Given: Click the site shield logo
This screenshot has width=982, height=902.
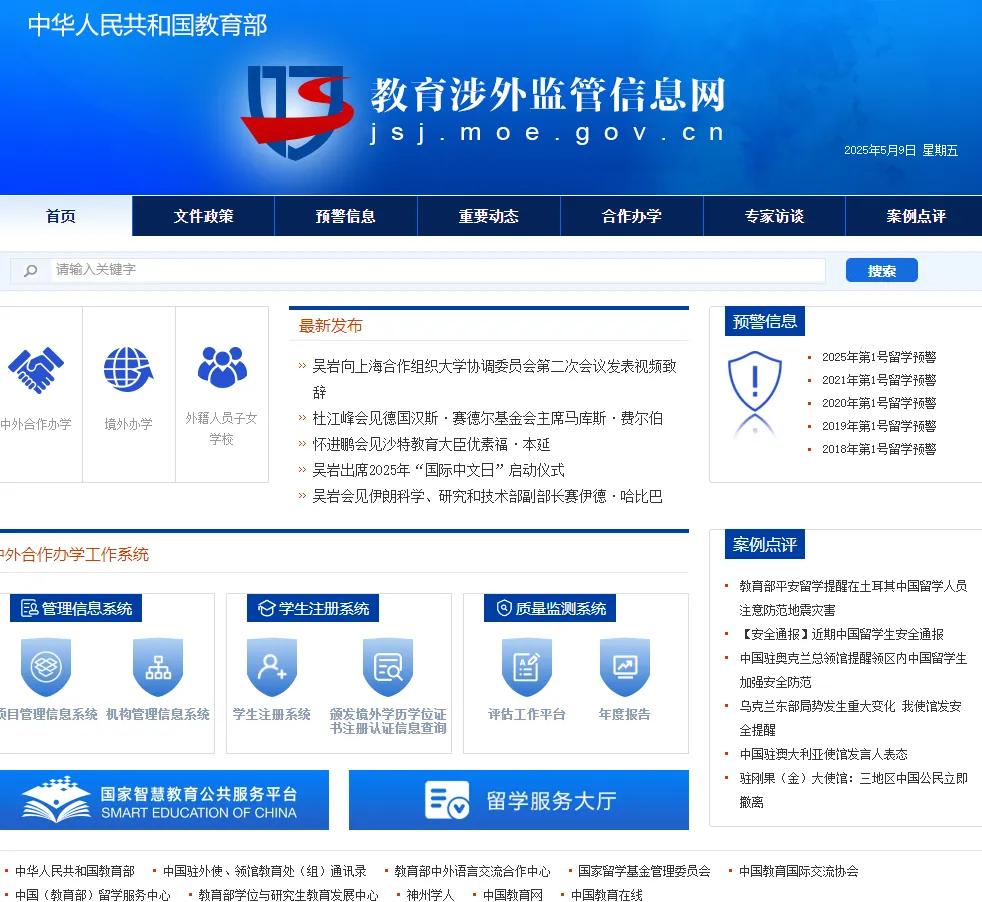Looking at the screenshot, I should click(297, 112).
